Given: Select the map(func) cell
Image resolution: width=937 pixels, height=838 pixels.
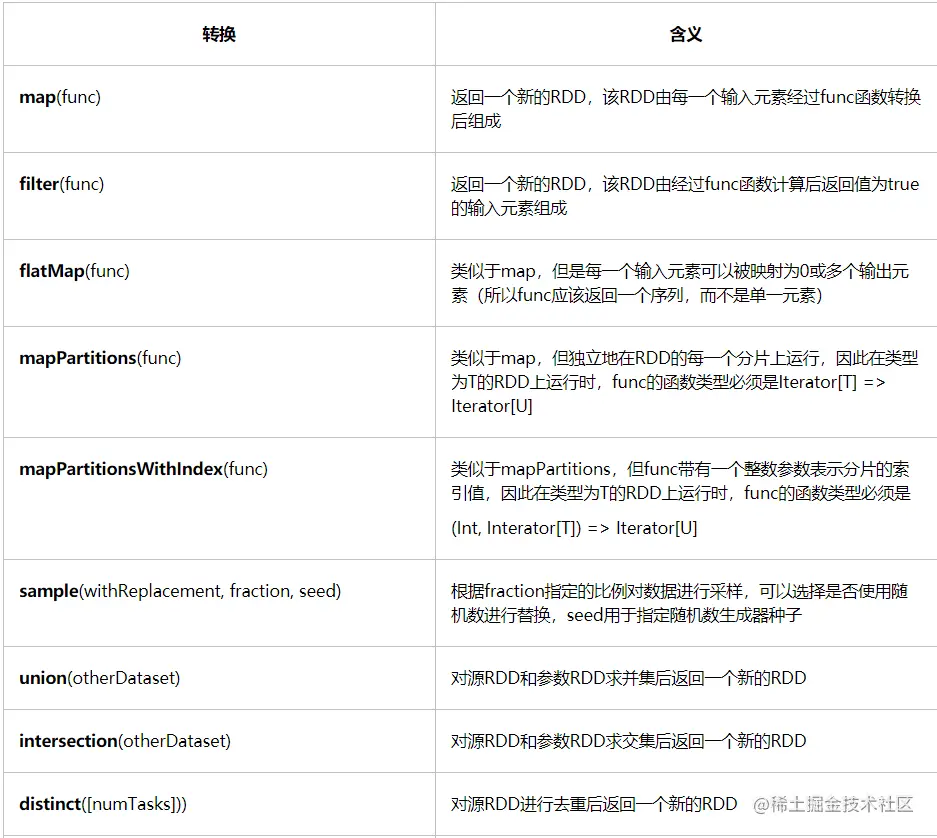Looking at the screenshot, I should (219, 109).
